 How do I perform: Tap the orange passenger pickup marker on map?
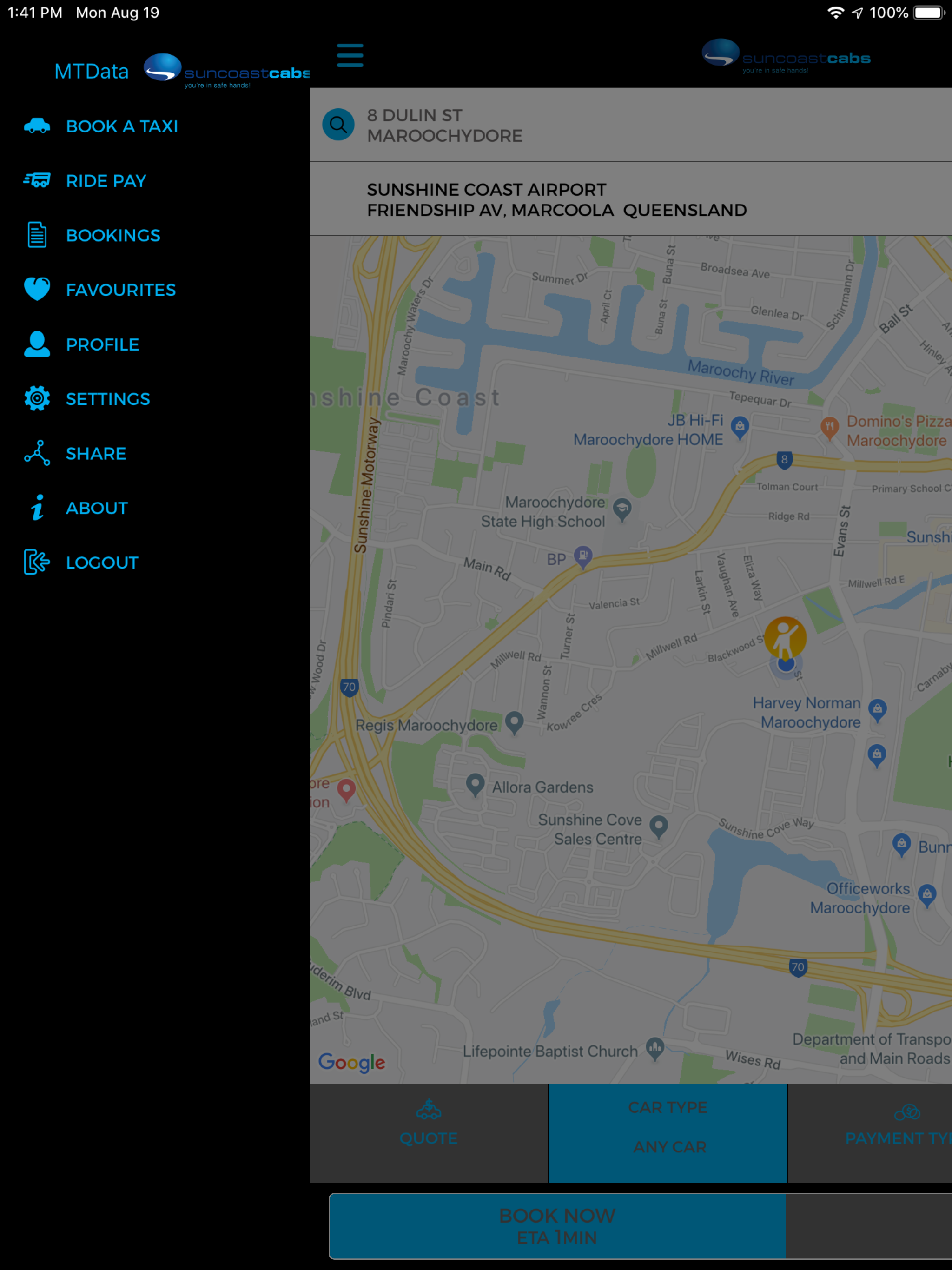click(785, 637)
